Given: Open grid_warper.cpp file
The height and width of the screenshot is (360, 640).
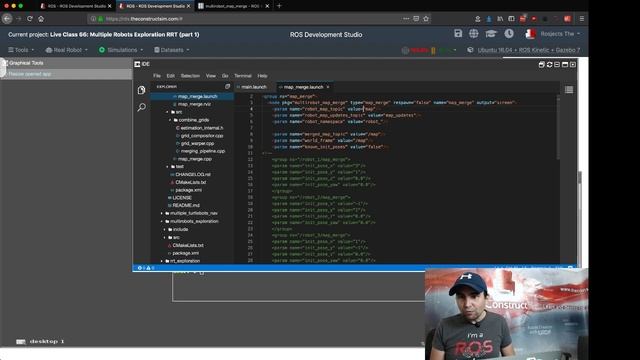Looking at the screenshot, I should [x=197, y=143].
